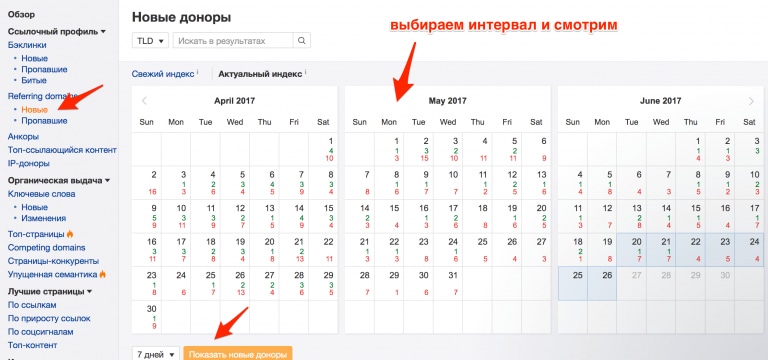Open Топ-ссылающийся контент link
The height and width of the screenshot is (360, 768).
coord(62,150)
